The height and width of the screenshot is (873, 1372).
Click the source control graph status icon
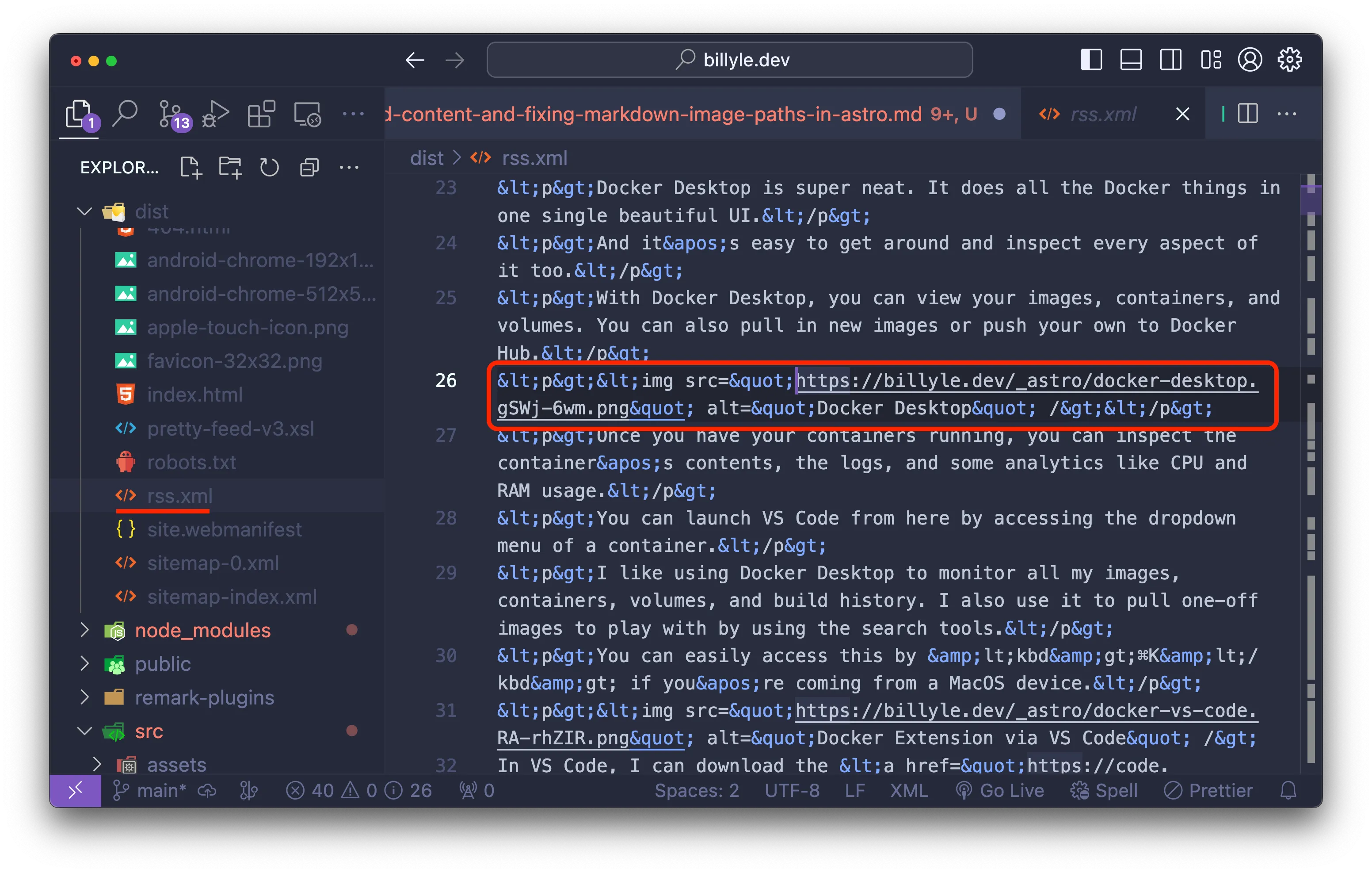pos(248,790)
